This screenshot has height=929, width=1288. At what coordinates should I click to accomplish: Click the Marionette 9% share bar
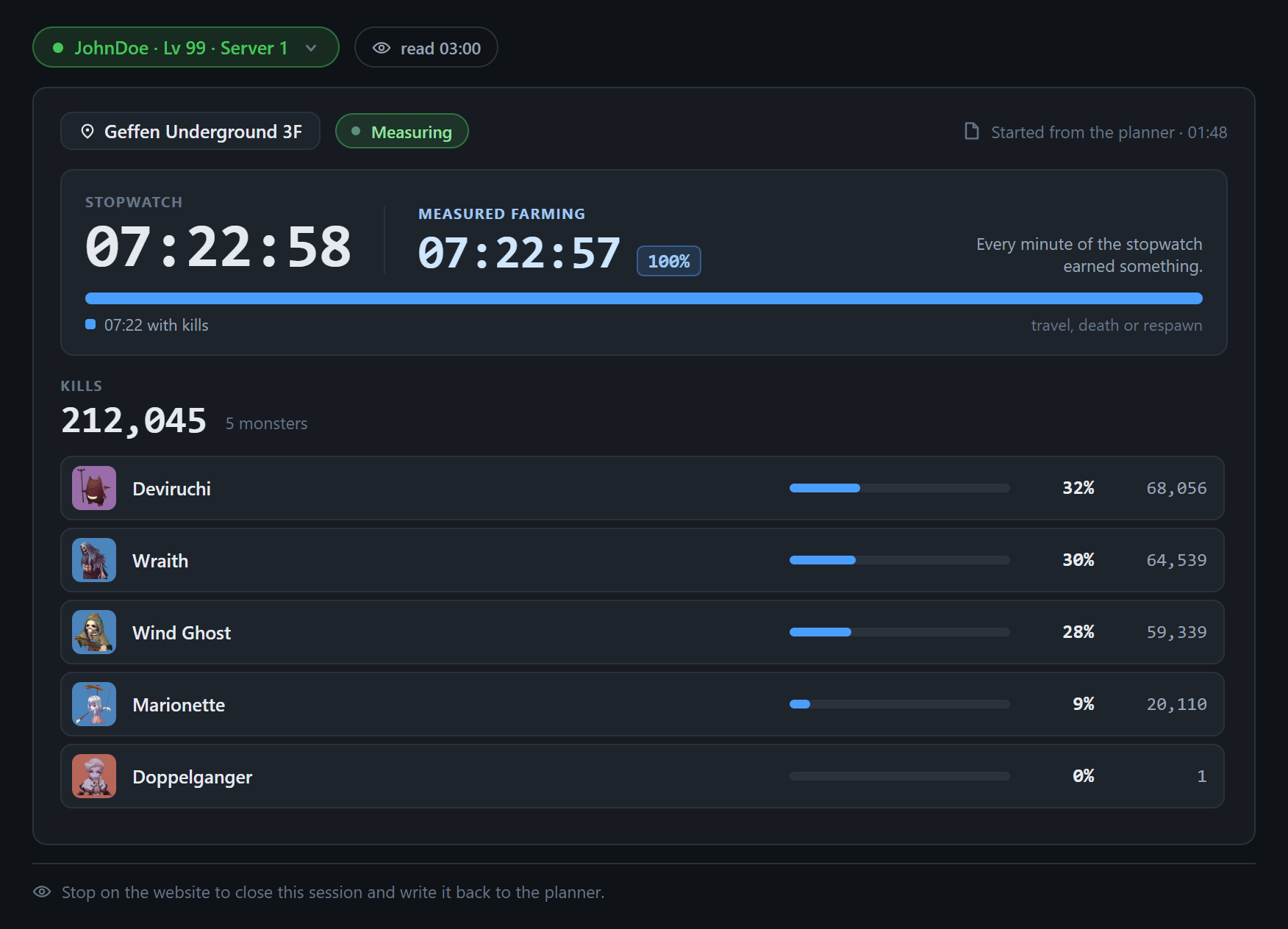click(900, 704)
